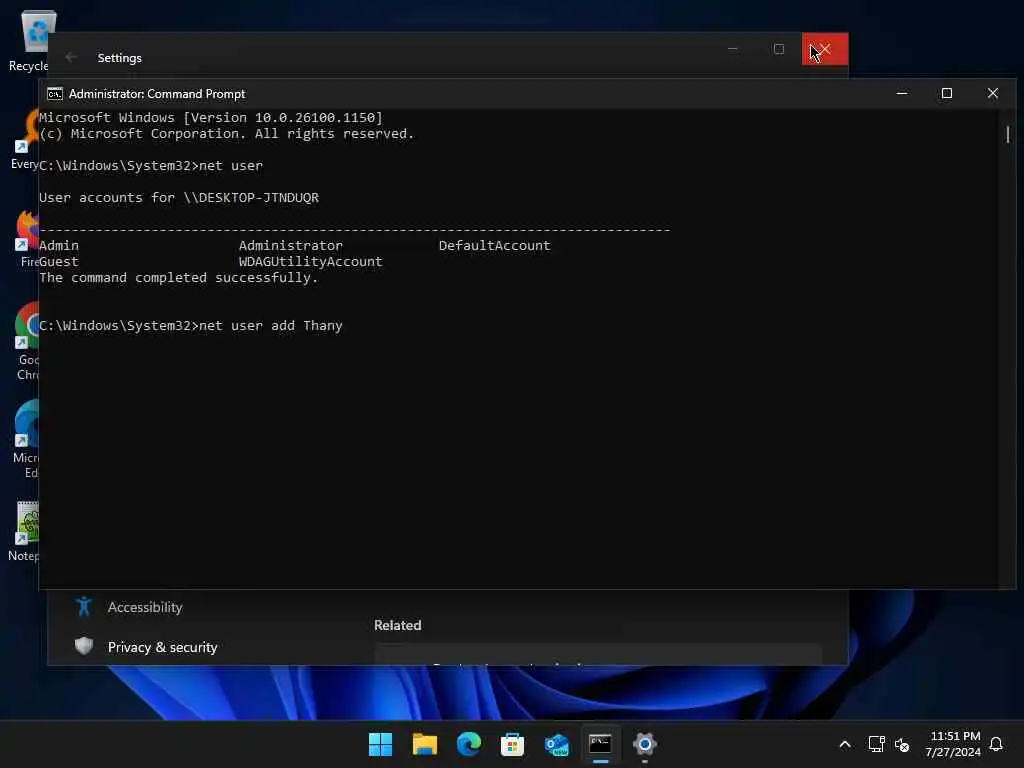The image size is (1024, 768).
Task: Minimize the Command Prompt window
Action: coord(902,93)
